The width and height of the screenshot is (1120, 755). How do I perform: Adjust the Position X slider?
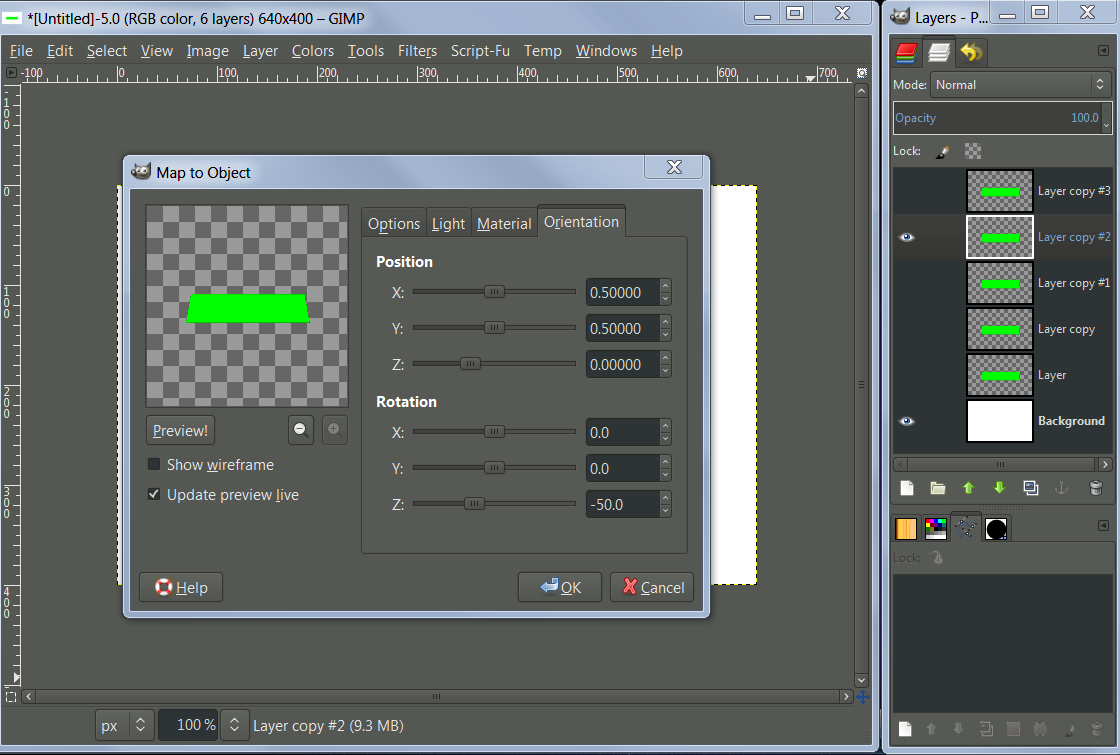(x=494, y=292)
